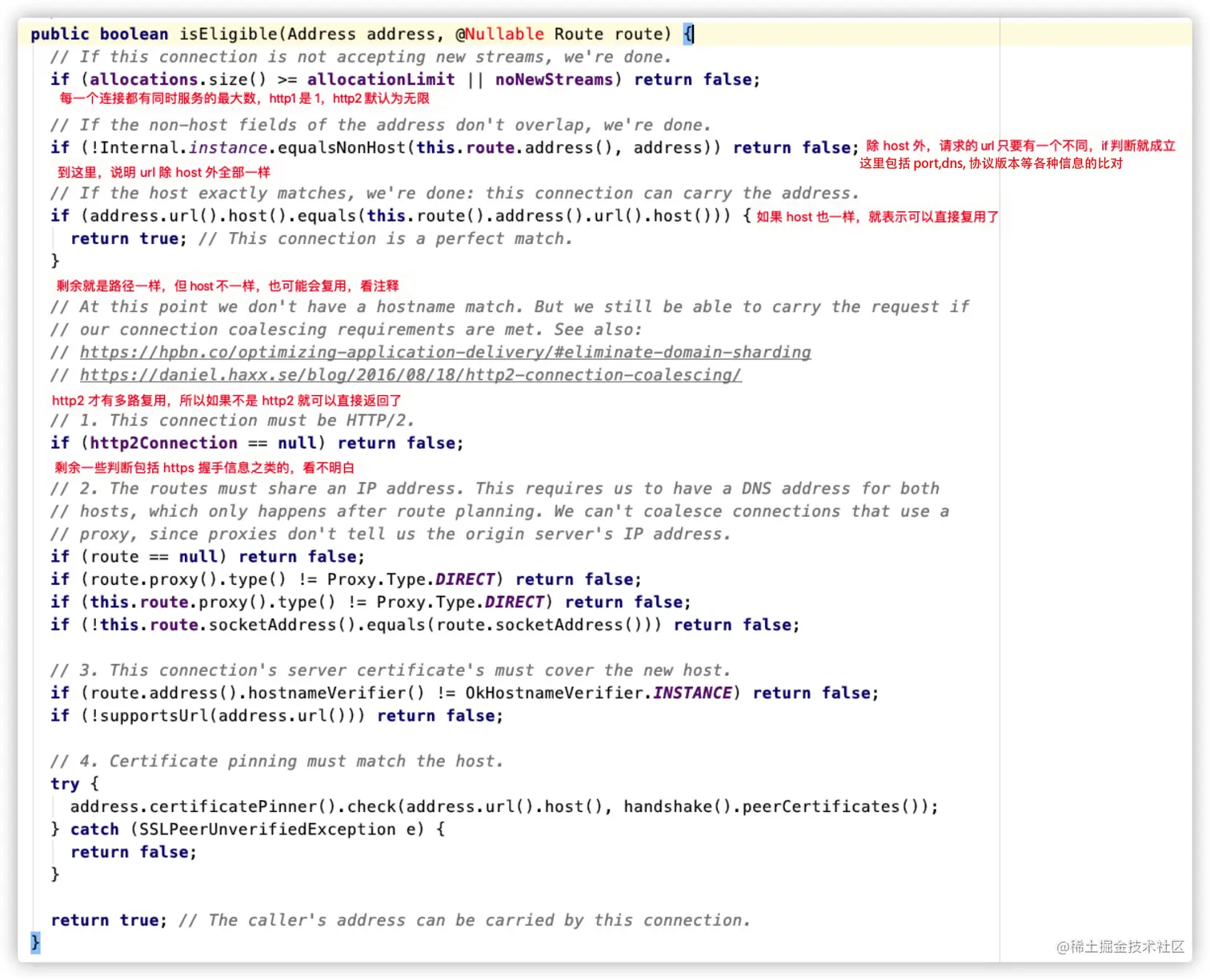Click the red note '这里包括 port,dns, 协议版本等各种信息的比对'

click(991, 163)
